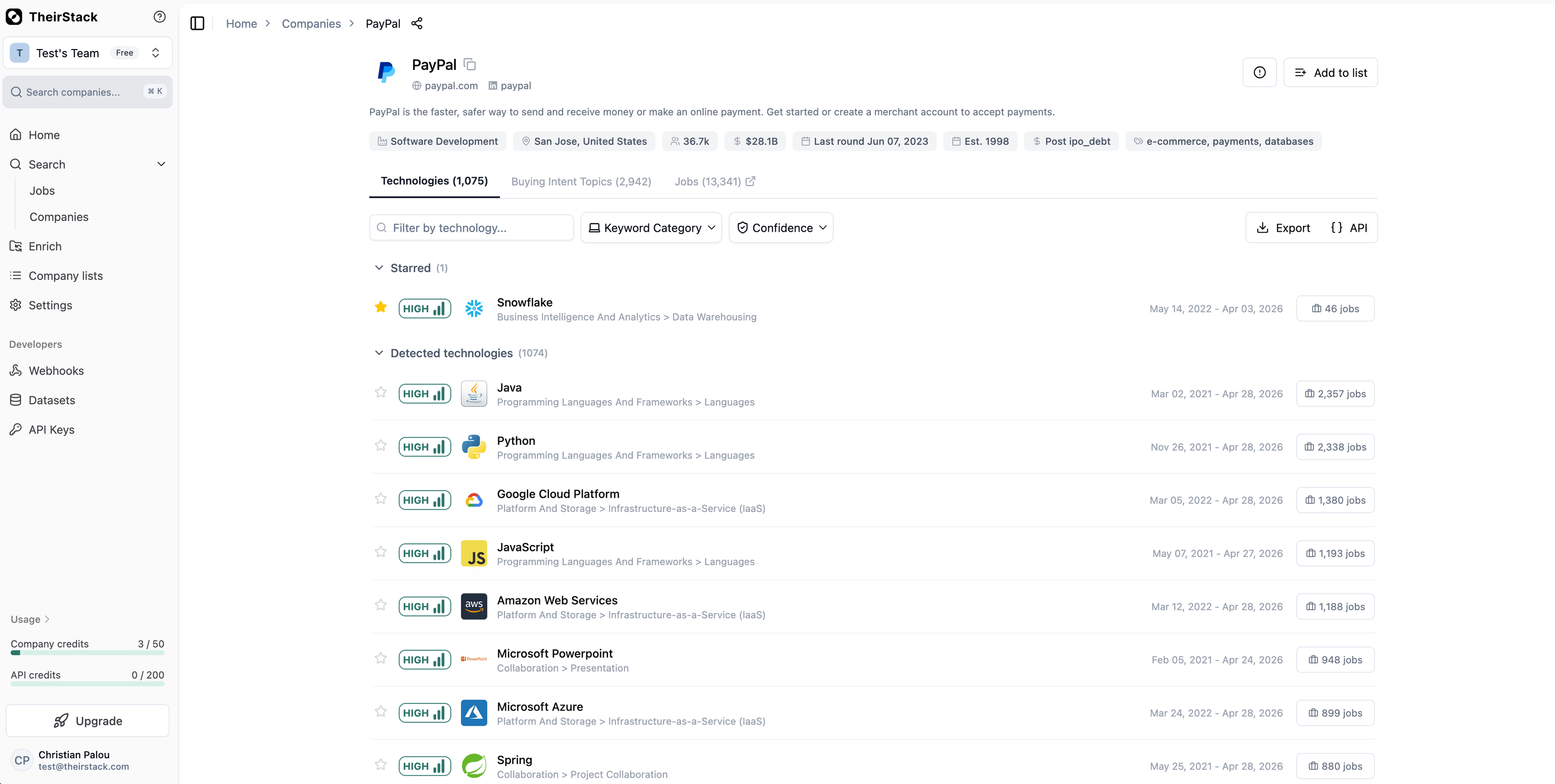The image size is (1555, 784).
Task: Click the Java logo icon
Action: click(474, 393)
